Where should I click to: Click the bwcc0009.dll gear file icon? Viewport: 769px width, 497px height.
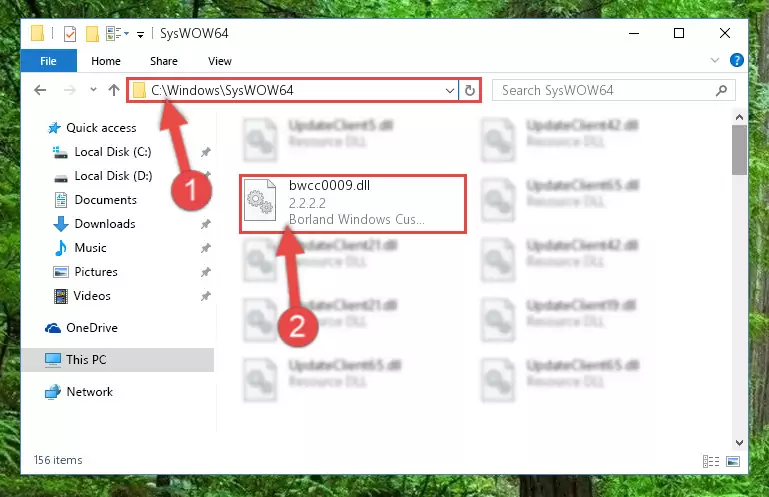click(260, 200)
